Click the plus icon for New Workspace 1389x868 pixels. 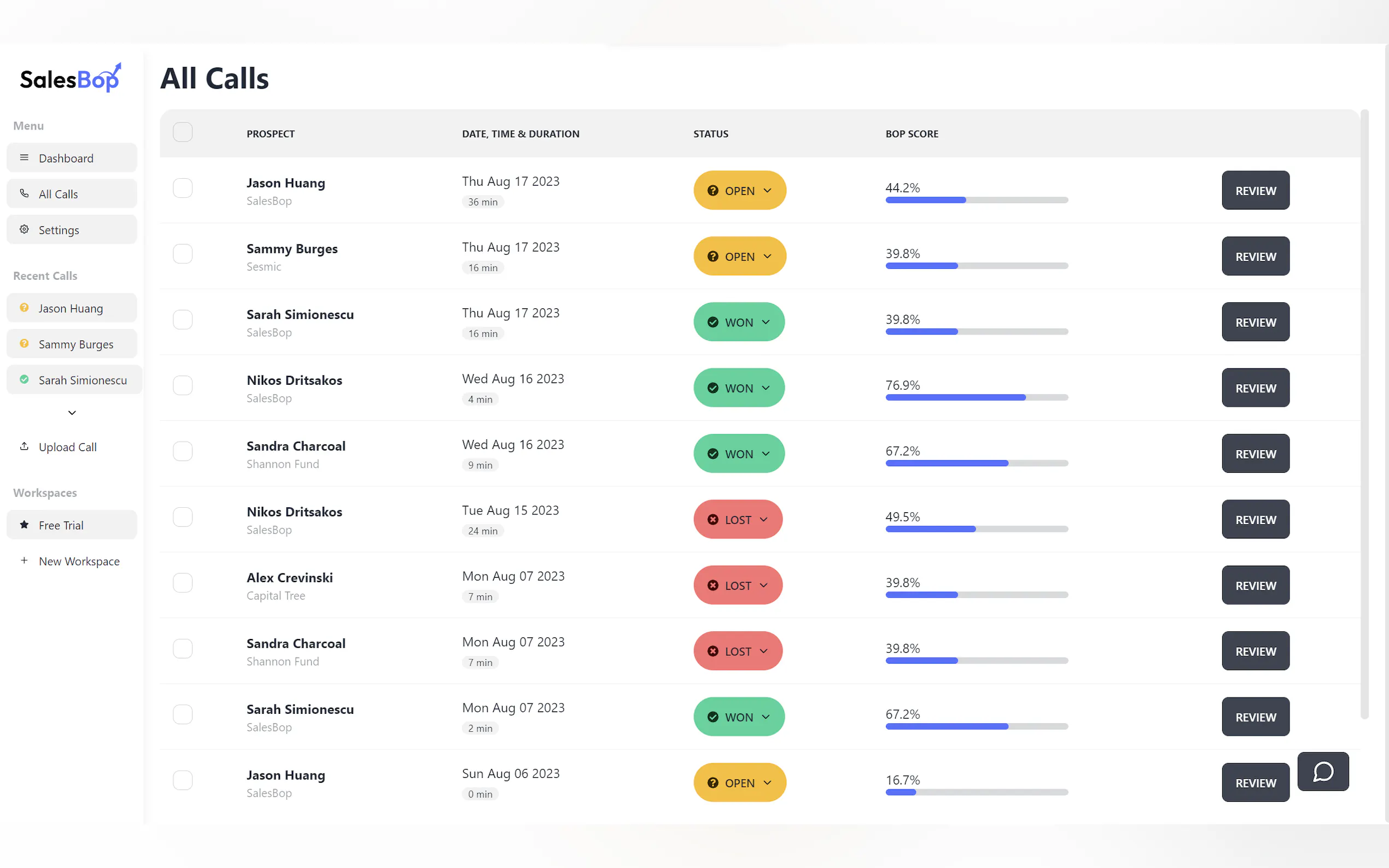point(24,560)
